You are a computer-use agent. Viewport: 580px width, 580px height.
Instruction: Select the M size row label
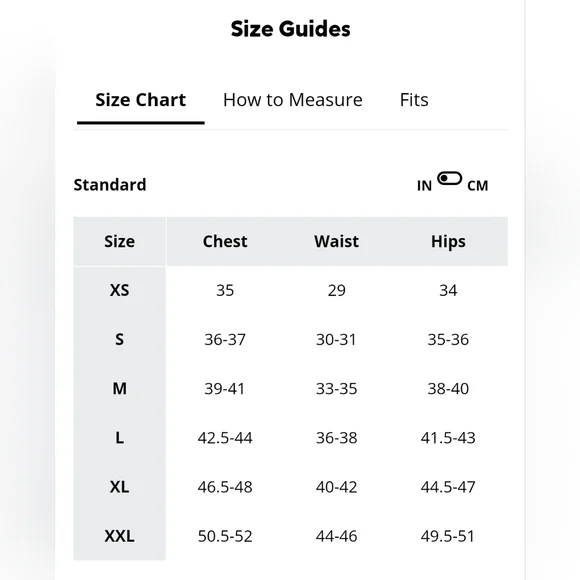click(x=119, y=389)
